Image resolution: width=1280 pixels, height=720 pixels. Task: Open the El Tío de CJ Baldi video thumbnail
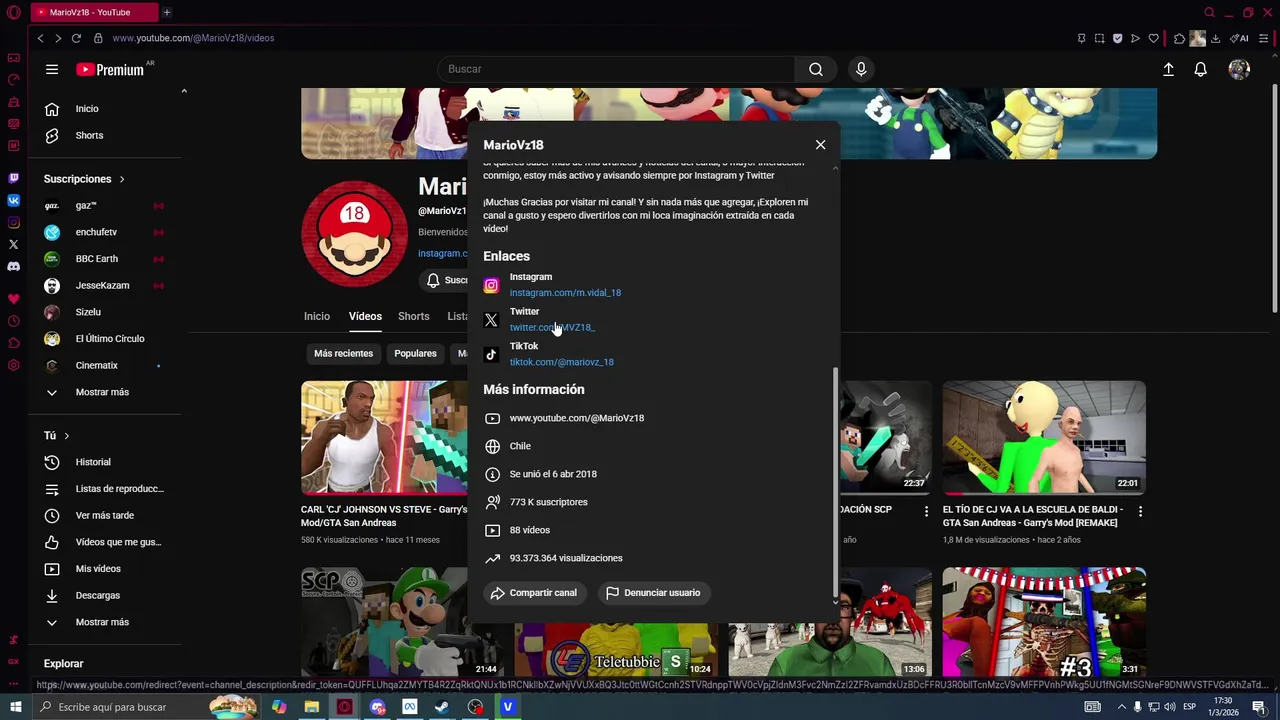pyautogui.click(x=1044, y=438)
